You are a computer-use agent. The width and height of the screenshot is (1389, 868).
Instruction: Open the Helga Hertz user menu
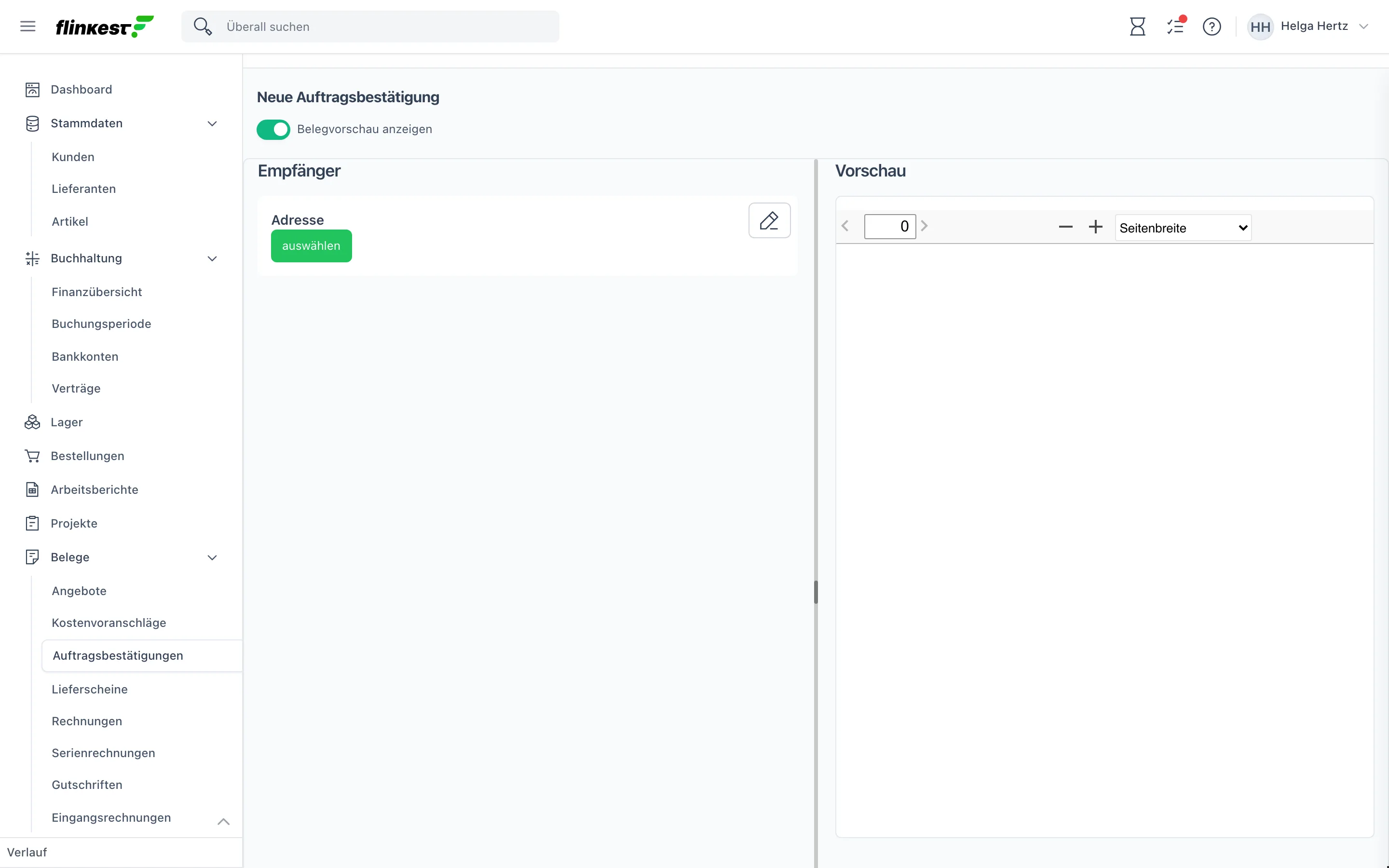click(x=1308, y=27)
